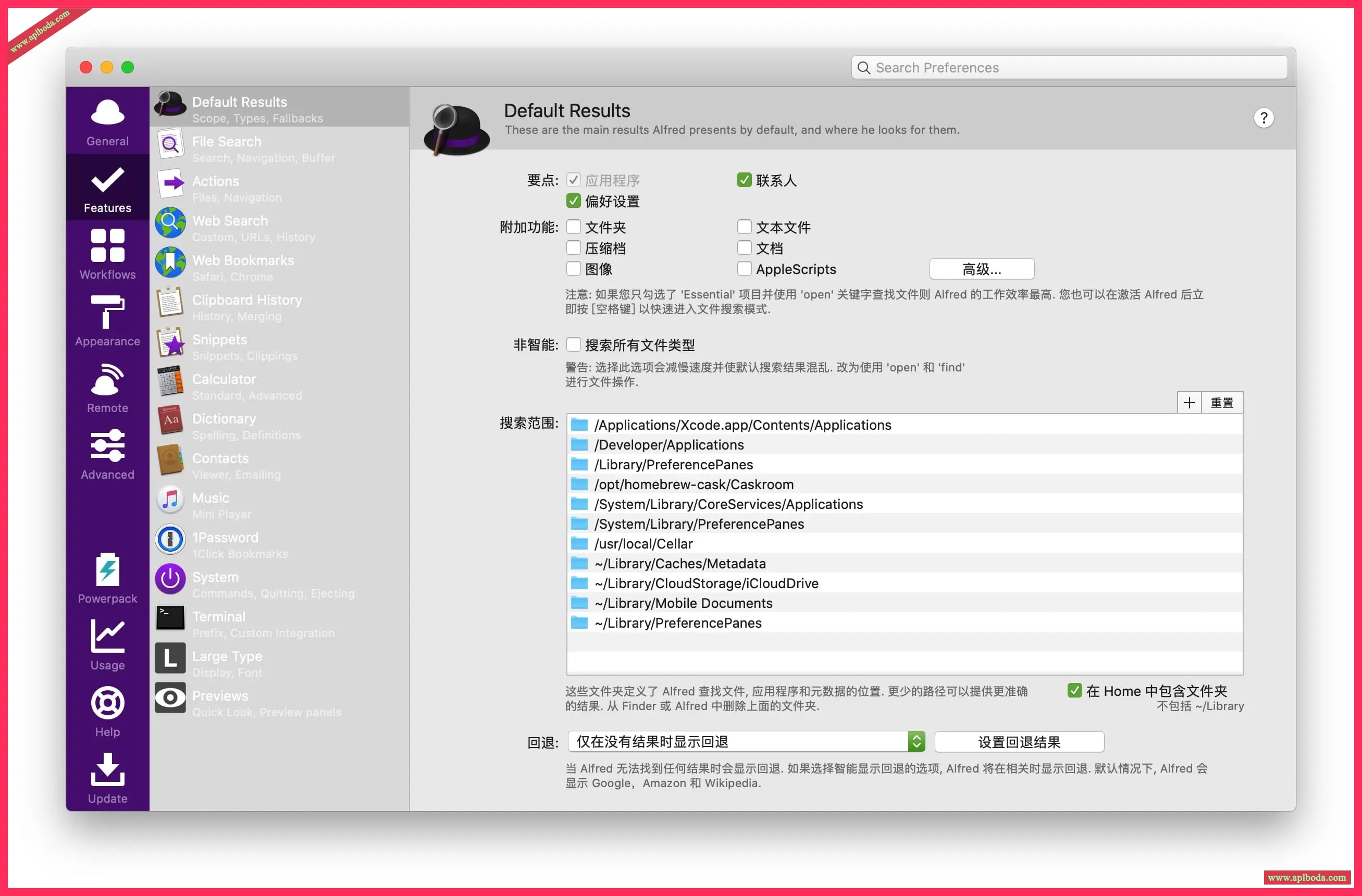Open the Appearance paint roller icon
This screenshot has height=896, width=1362.
[107, 312]
